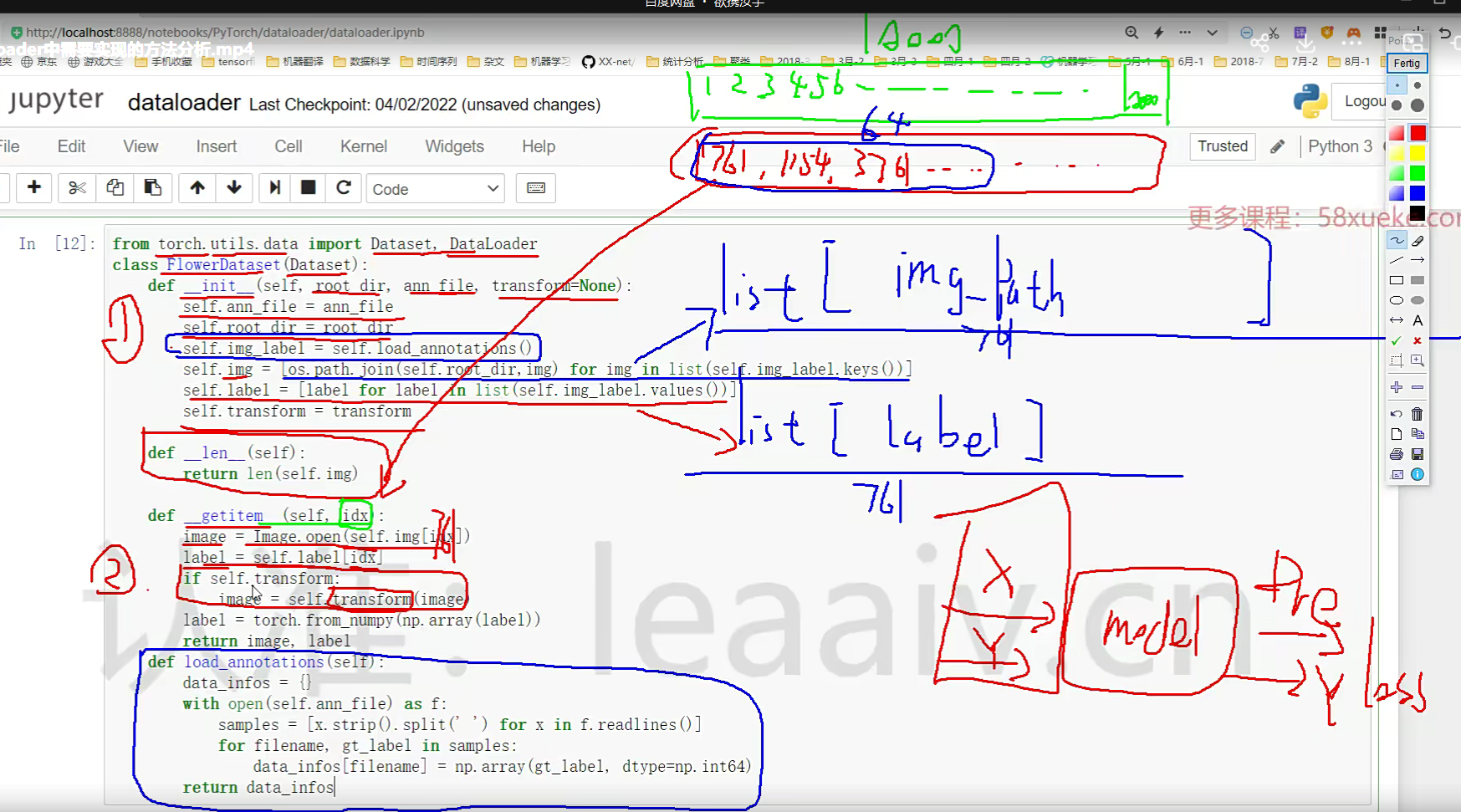Select the outlined rectangle tool
Viewport: 1461px width, 812px height.
1397,281
